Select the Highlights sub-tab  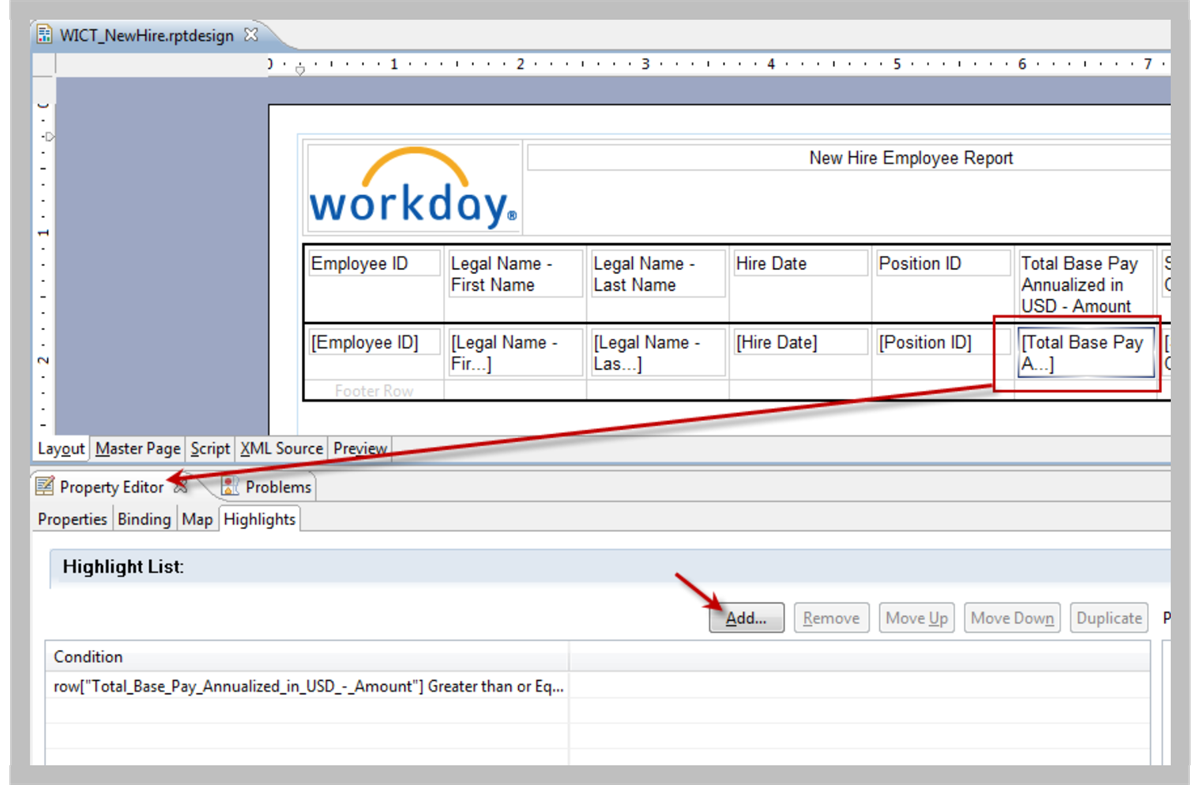click(259, 519)
